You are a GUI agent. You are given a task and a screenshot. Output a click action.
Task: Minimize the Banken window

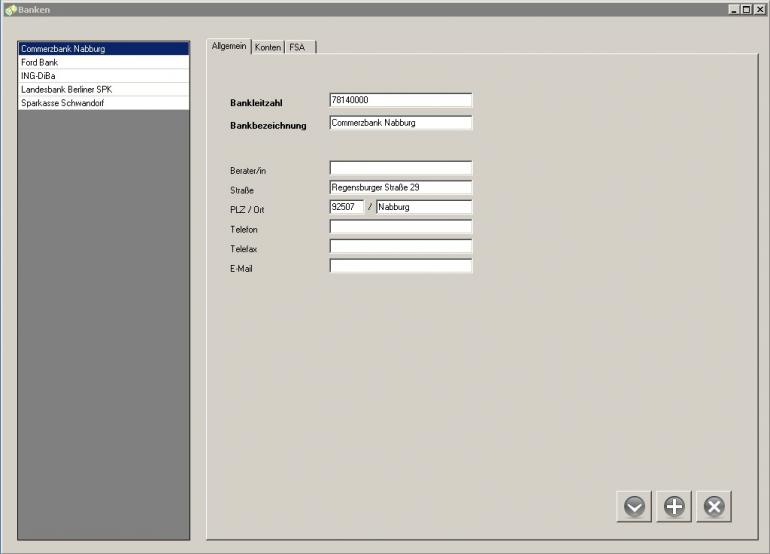tap(734, 9)
